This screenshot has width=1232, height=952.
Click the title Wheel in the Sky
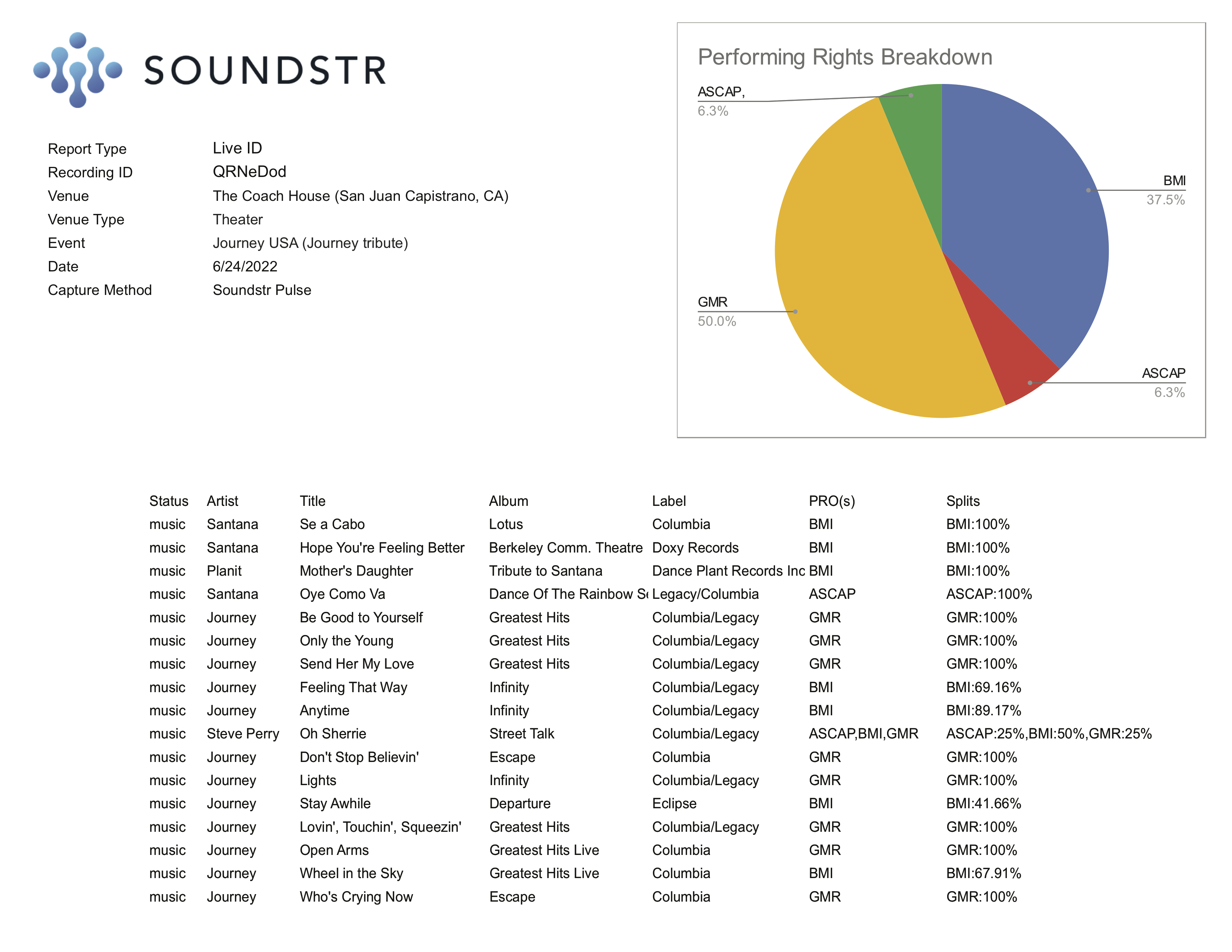tap(351, 873)
